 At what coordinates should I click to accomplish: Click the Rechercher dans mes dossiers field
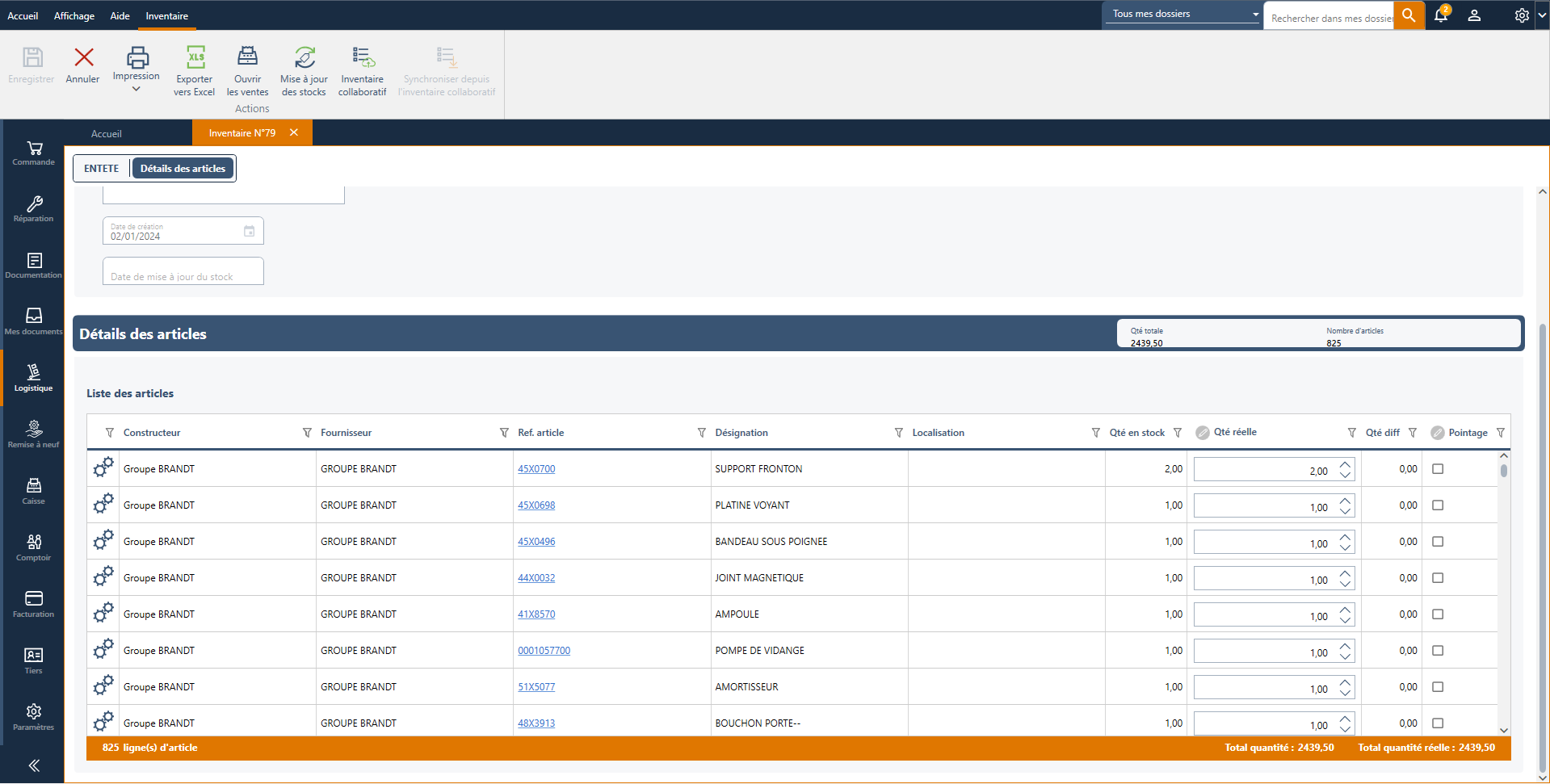point(1329,18)
